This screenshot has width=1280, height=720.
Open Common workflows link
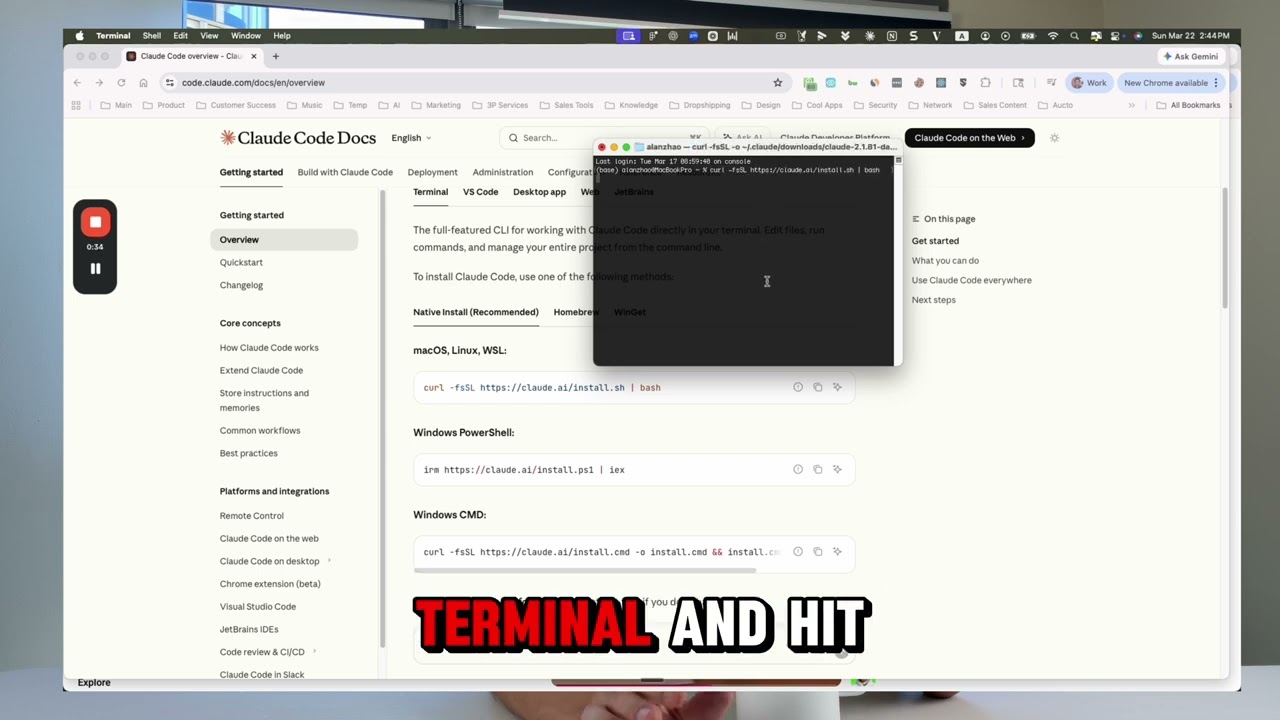(260, 431)
